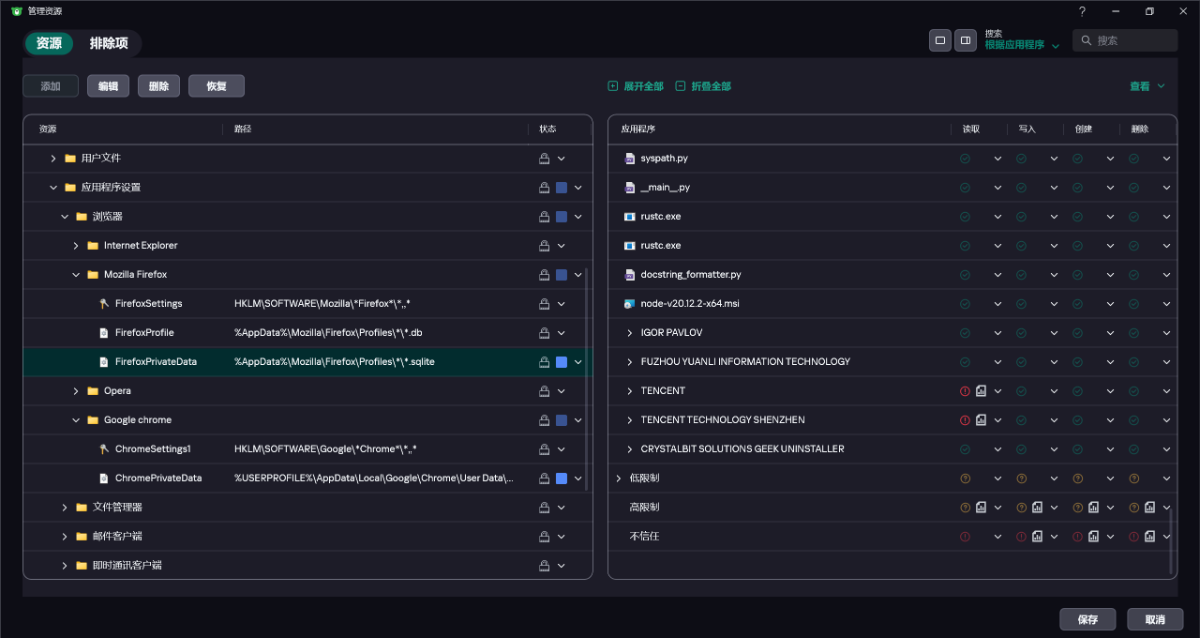
Task: Click the lock icon on Internet Explorer row
Action: (544, 246)
